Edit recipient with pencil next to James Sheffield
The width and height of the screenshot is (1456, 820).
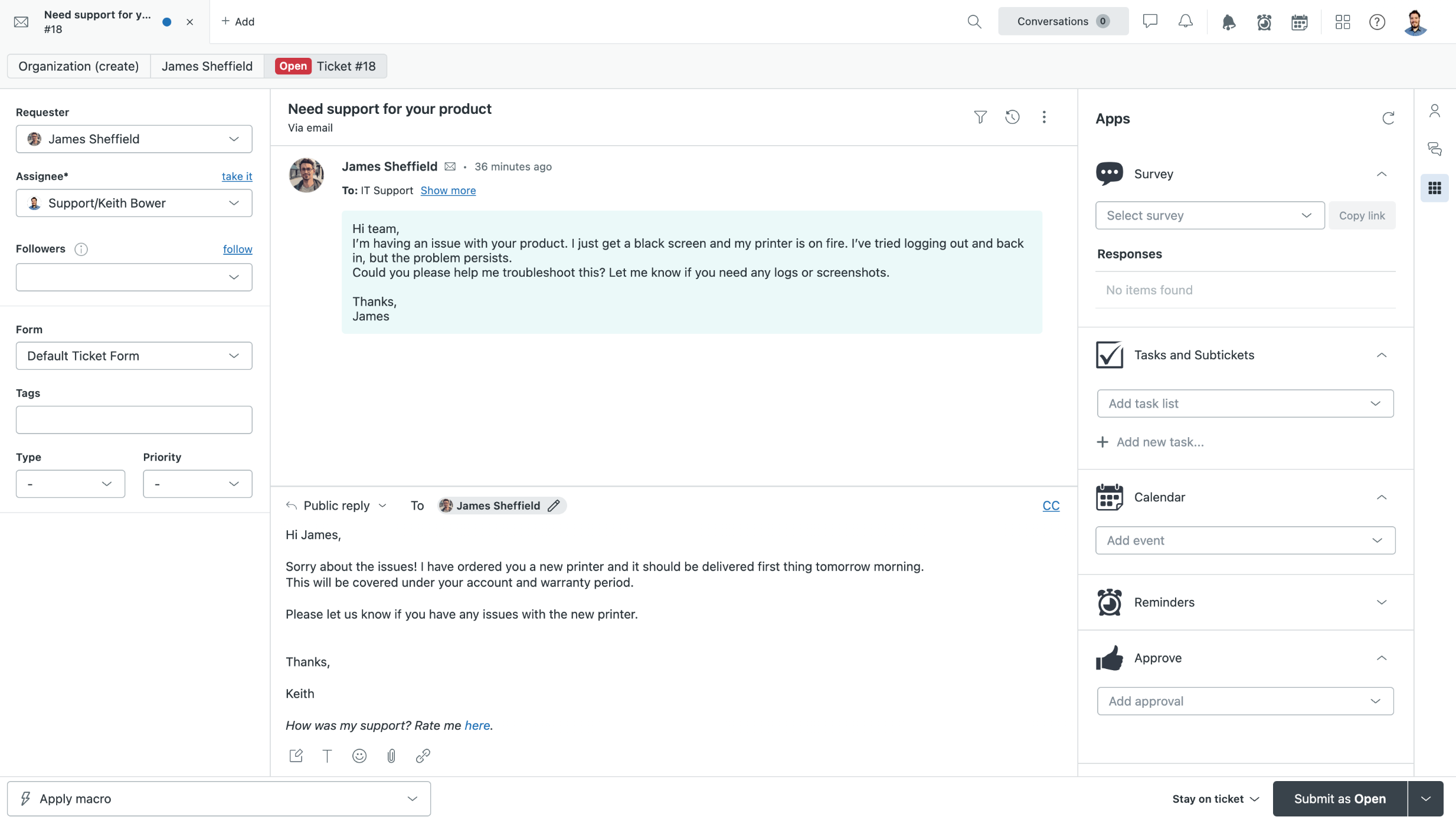click(554, 506)
